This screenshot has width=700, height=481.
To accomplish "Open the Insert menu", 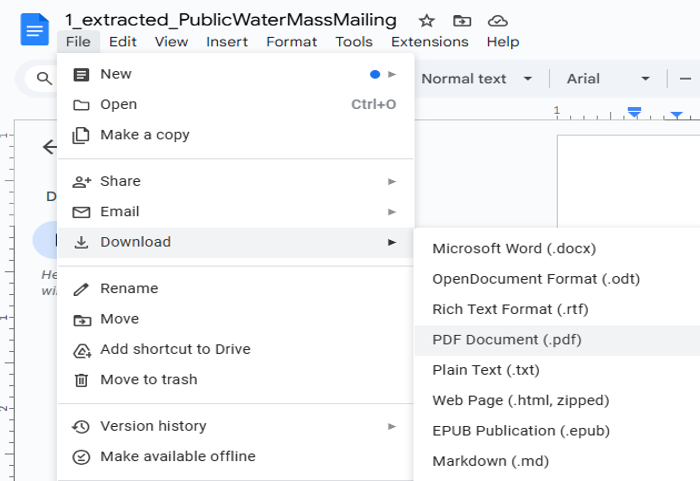I will 227,42.
